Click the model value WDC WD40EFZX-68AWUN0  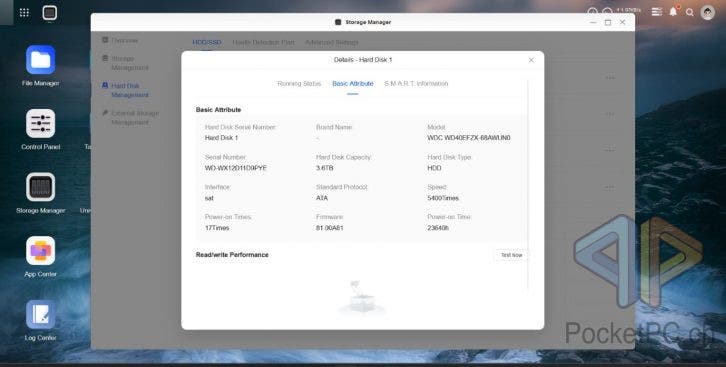click(x=469, y=138)
